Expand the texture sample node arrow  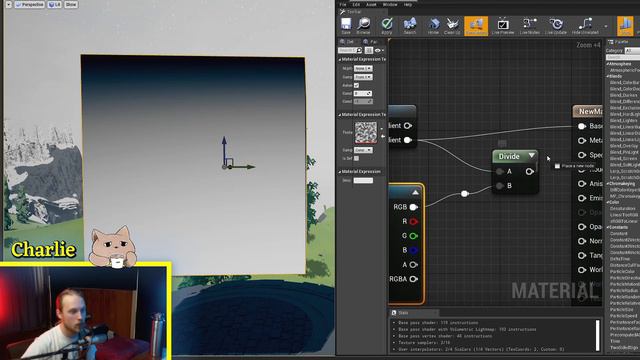[415, 193]
